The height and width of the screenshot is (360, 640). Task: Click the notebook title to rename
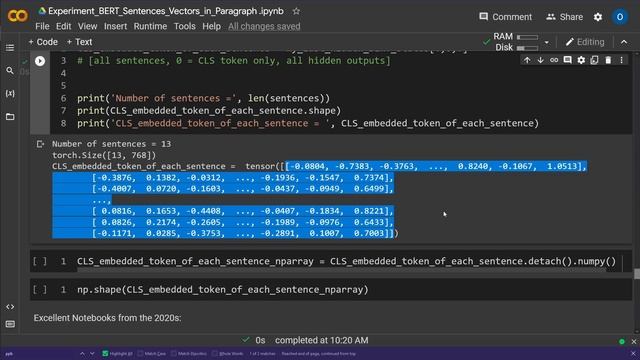tap(166, 11)
